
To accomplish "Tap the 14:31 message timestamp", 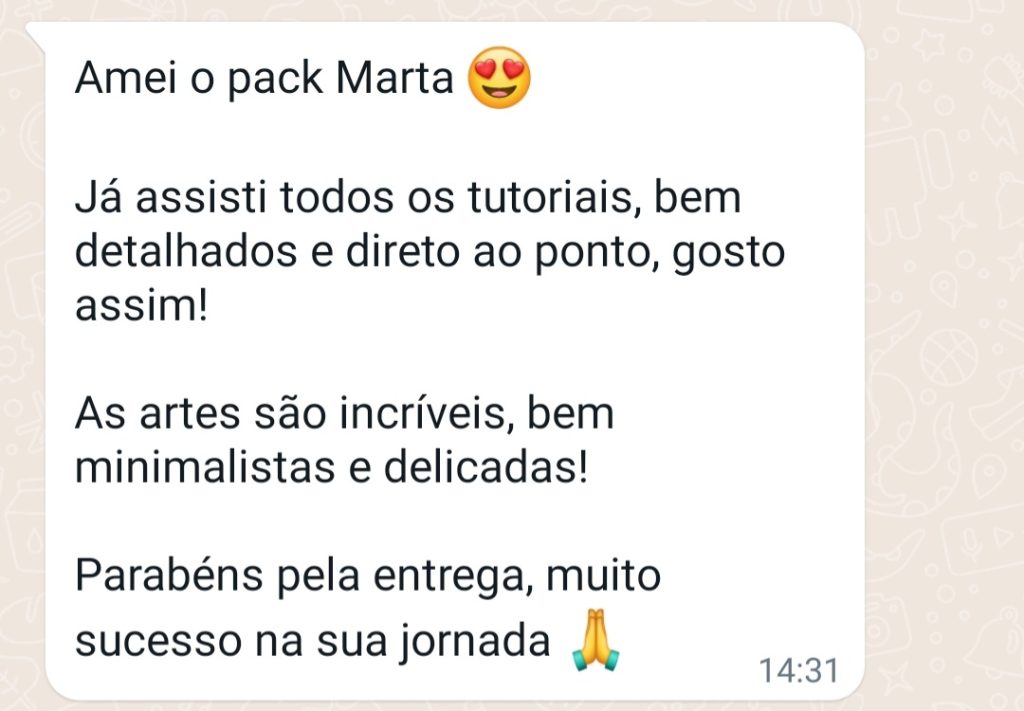I will 798,671.
